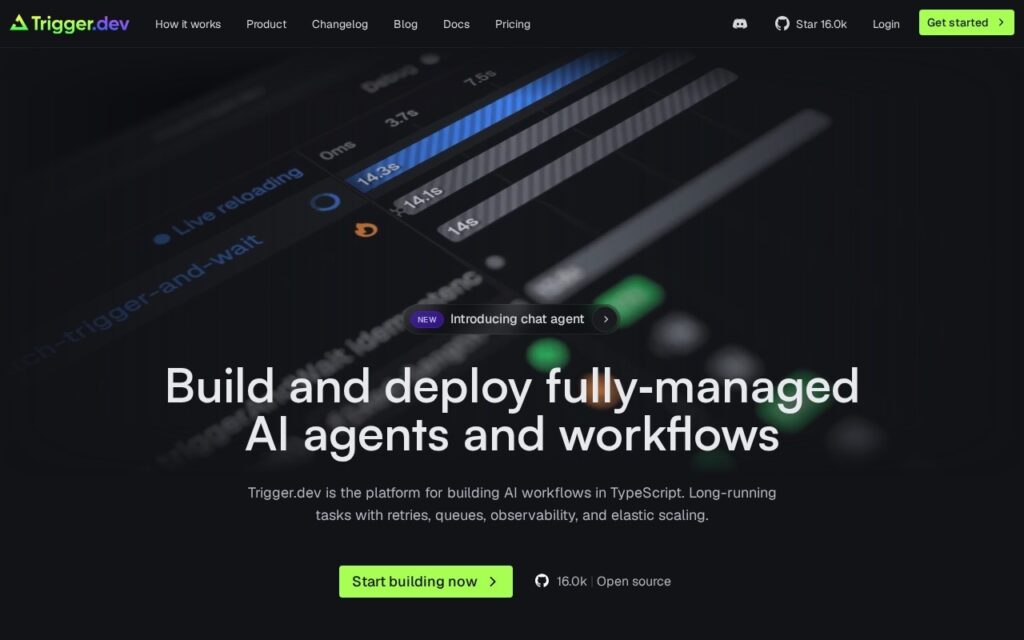
Task: Go to Changelog
Action: coord(340,24)
